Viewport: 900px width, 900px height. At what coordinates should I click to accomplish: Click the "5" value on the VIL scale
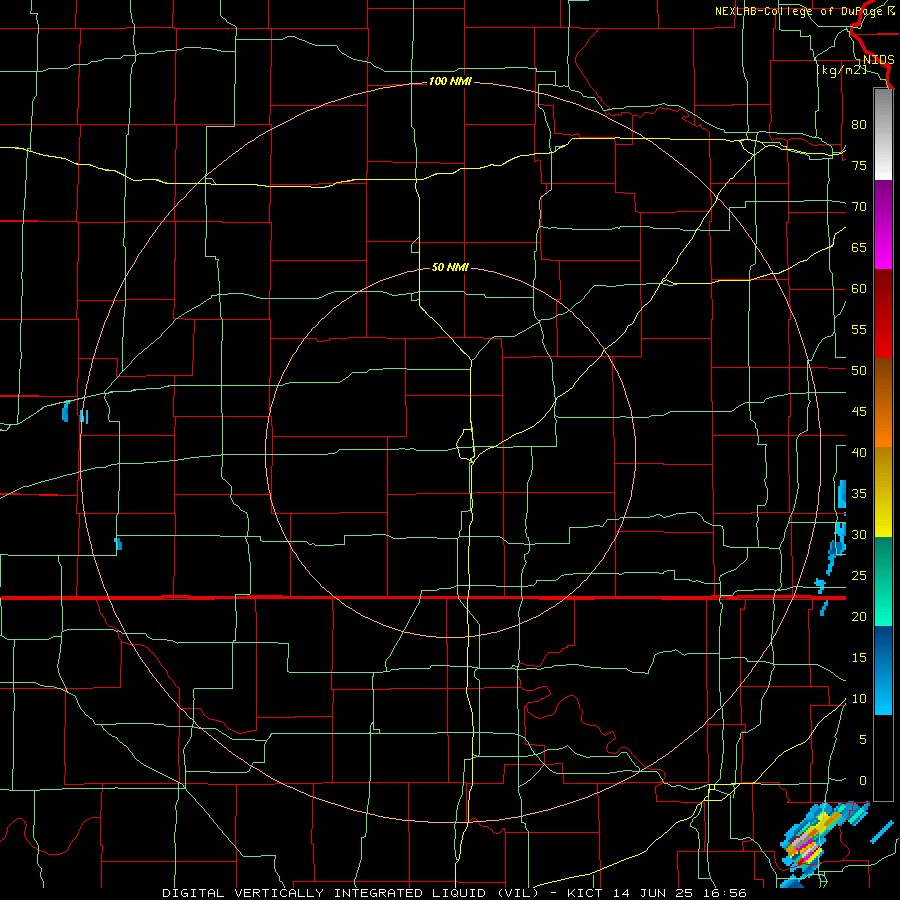862,740
